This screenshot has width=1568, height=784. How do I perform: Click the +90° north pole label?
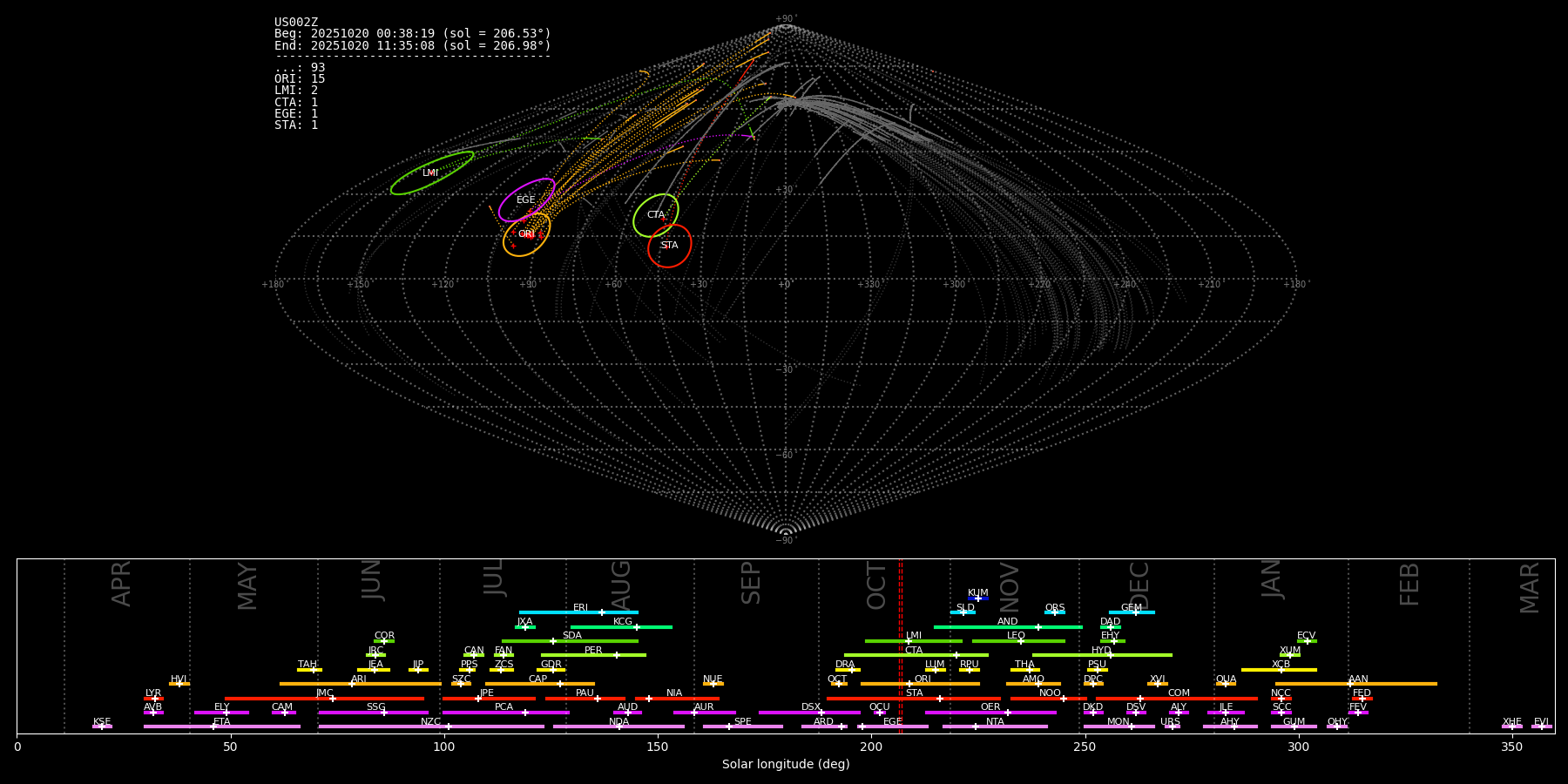click(785, 18)
